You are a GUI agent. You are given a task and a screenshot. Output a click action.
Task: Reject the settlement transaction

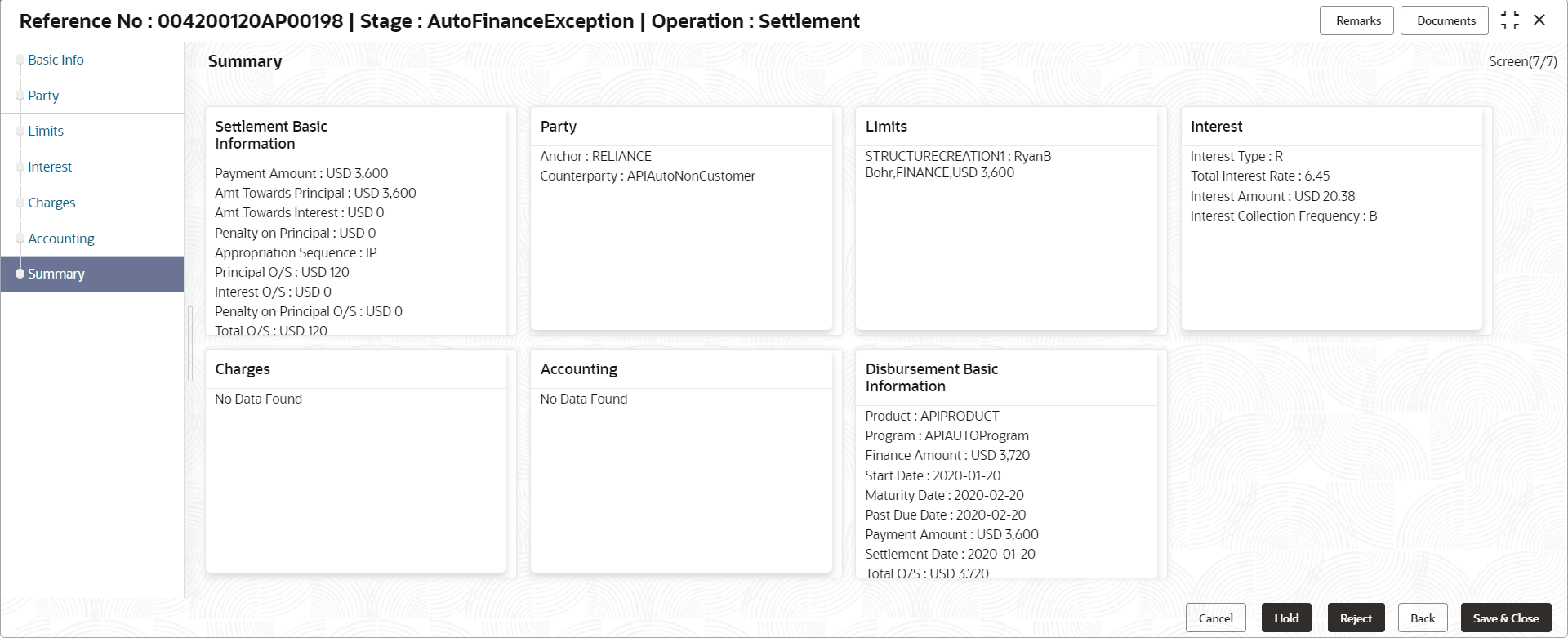click(x=1356, y=618)
